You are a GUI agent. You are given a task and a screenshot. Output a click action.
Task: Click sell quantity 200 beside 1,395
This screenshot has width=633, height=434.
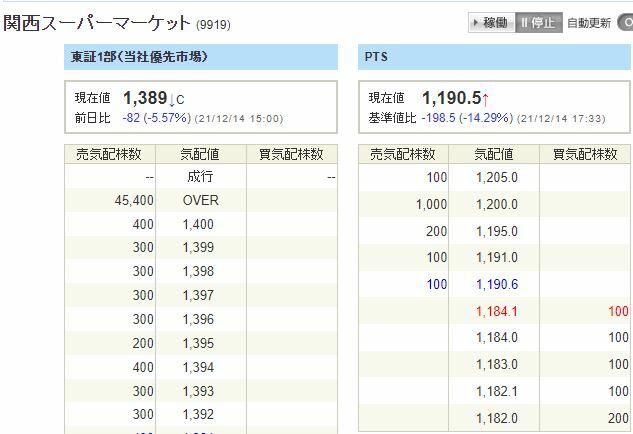click(x=143, y=344)
